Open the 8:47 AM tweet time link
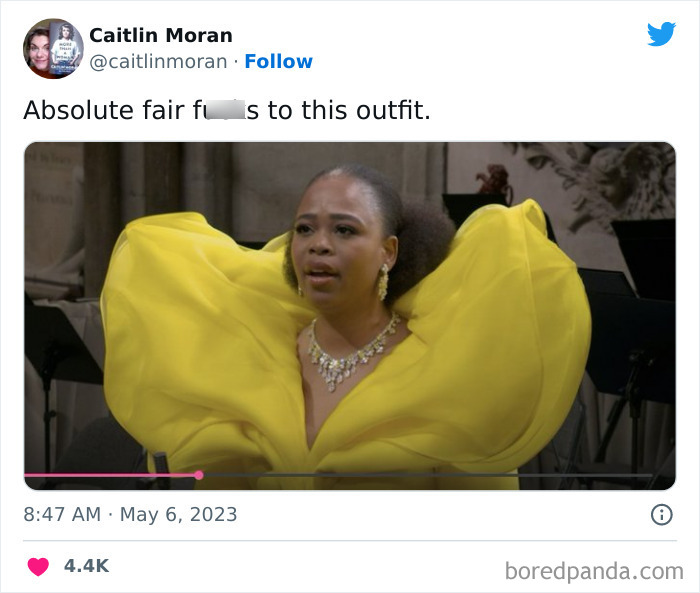This screenshot has height=593, width=700. pos(62,514)
